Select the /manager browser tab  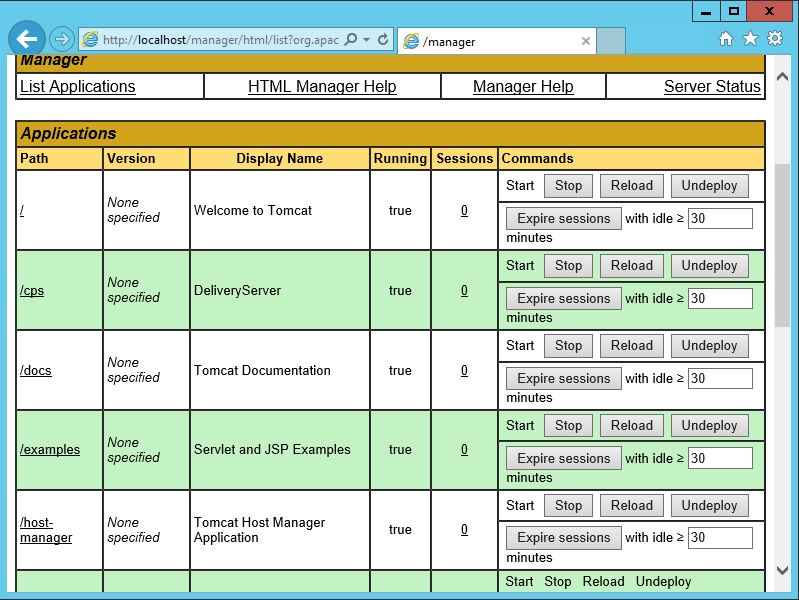coord(497,41)
